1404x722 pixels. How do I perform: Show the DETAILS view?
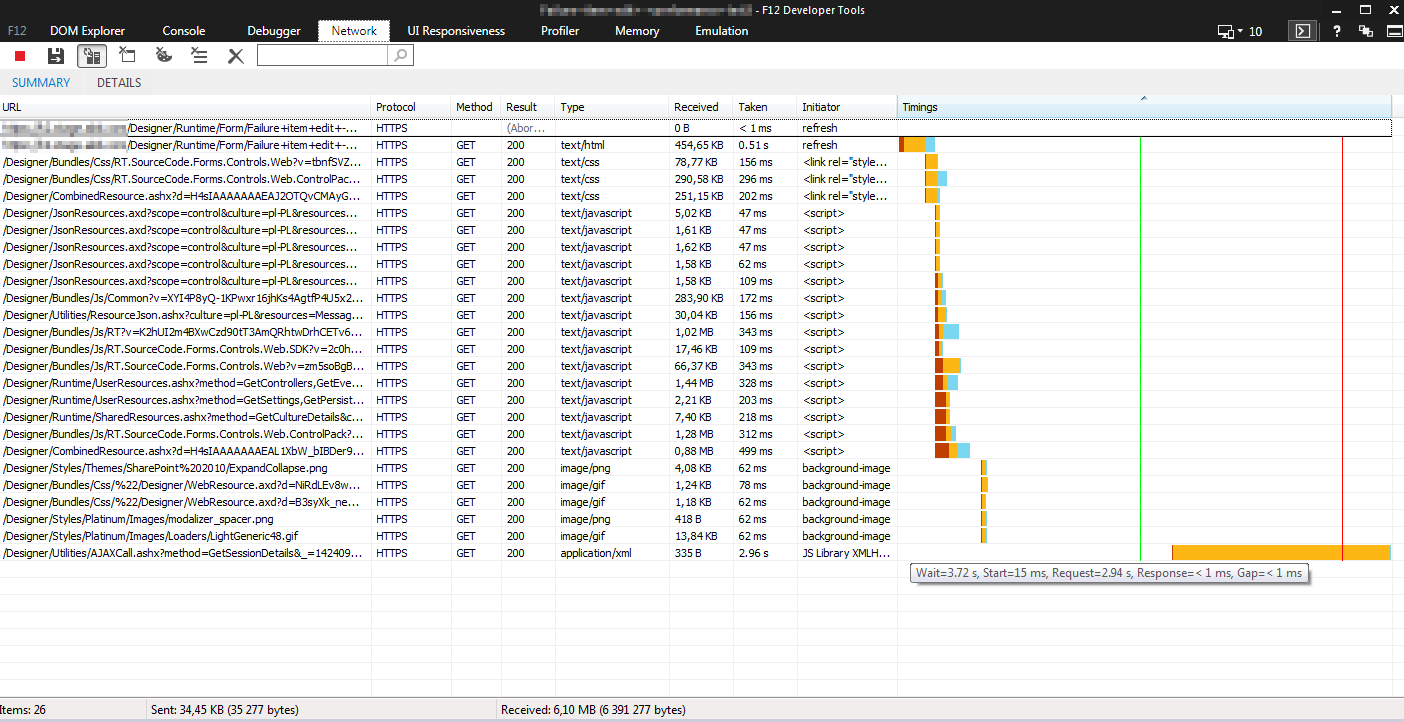pos(119,83)
